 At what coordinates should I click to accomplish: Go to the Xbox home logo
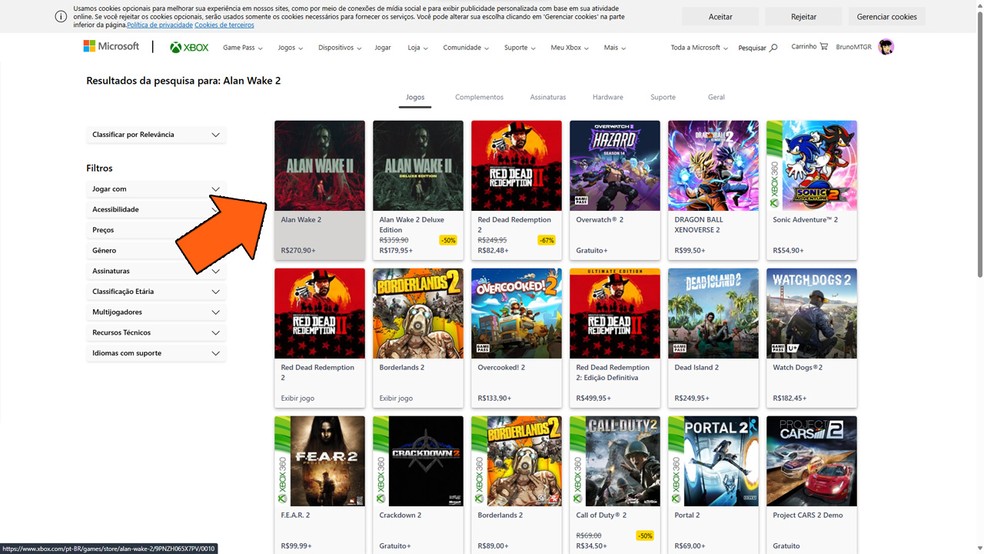pos(189,47)
